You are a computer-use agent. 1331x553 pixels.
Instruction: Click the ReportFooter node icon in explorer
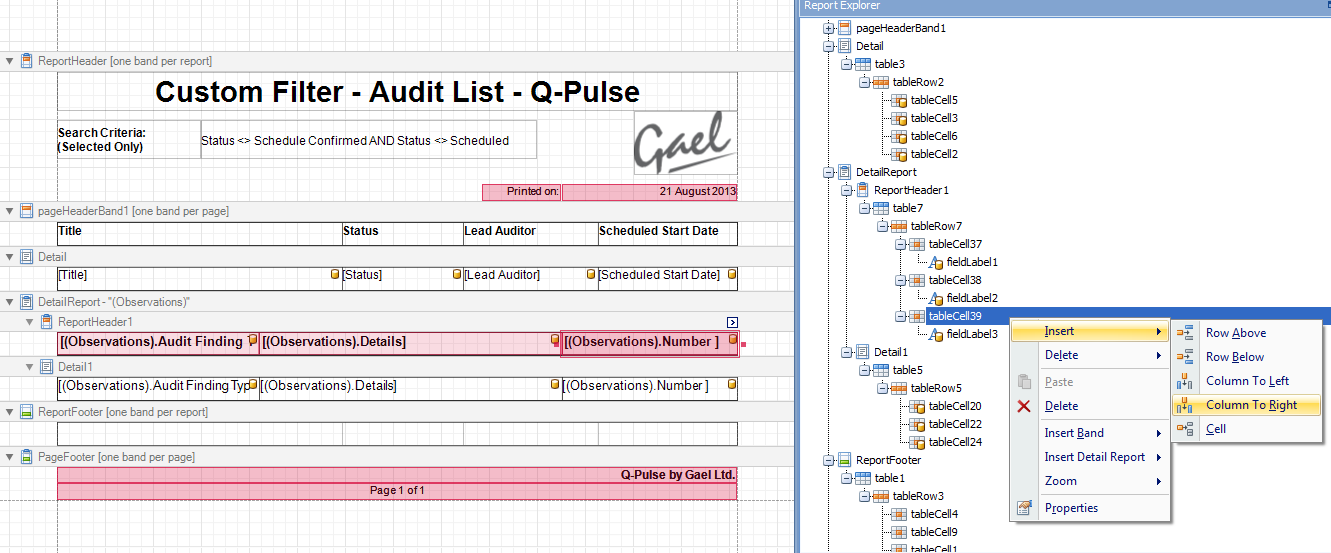pos(845,460)
